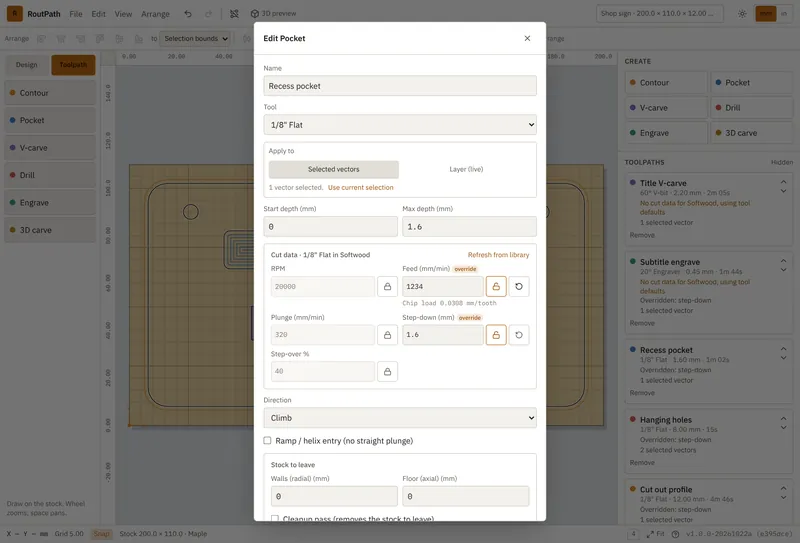Remove the Title V-carve toolpath
The height and width of the screenshot is (543, 800).
[642, 235]
